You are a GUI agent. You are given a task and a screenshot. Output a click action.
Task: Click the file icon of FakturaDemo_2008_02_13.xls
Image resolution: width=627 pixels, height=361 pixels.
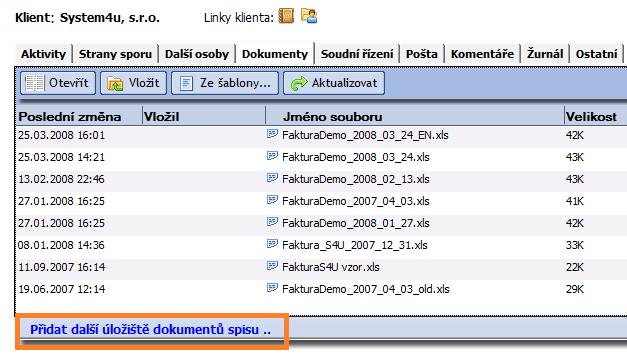[x=272, y=178]
